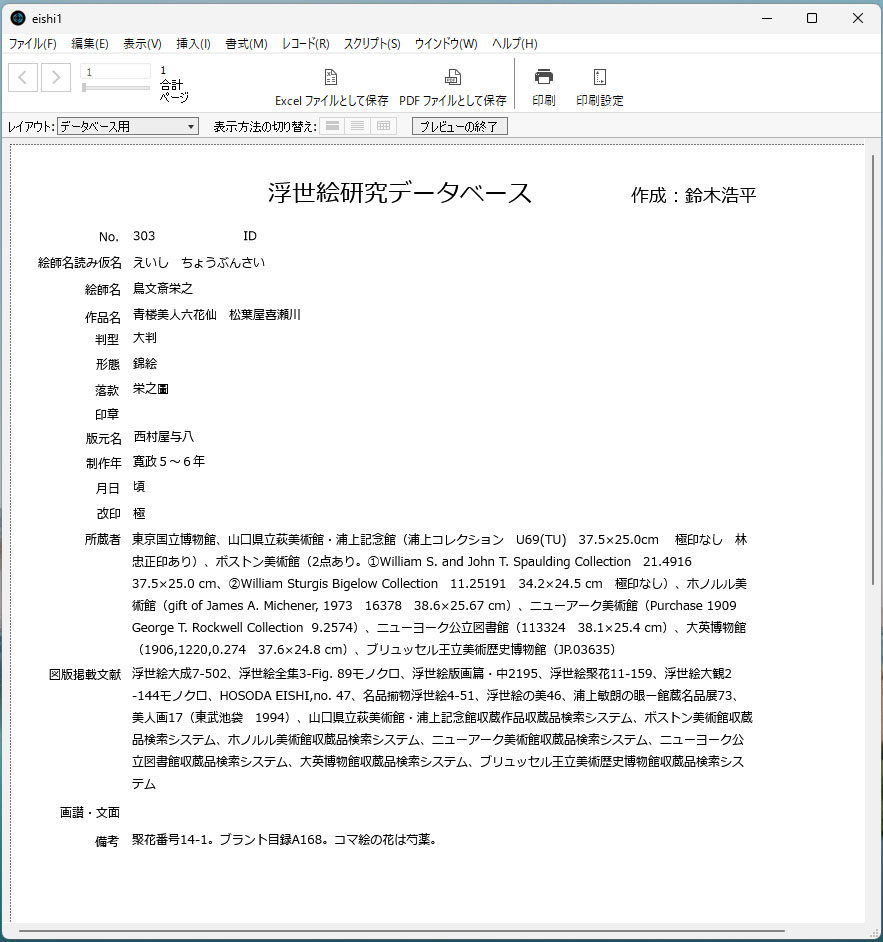883x942 pixels.
Task: Click the title 浮世絵研究データベース
Action: (x=399, y=193)
